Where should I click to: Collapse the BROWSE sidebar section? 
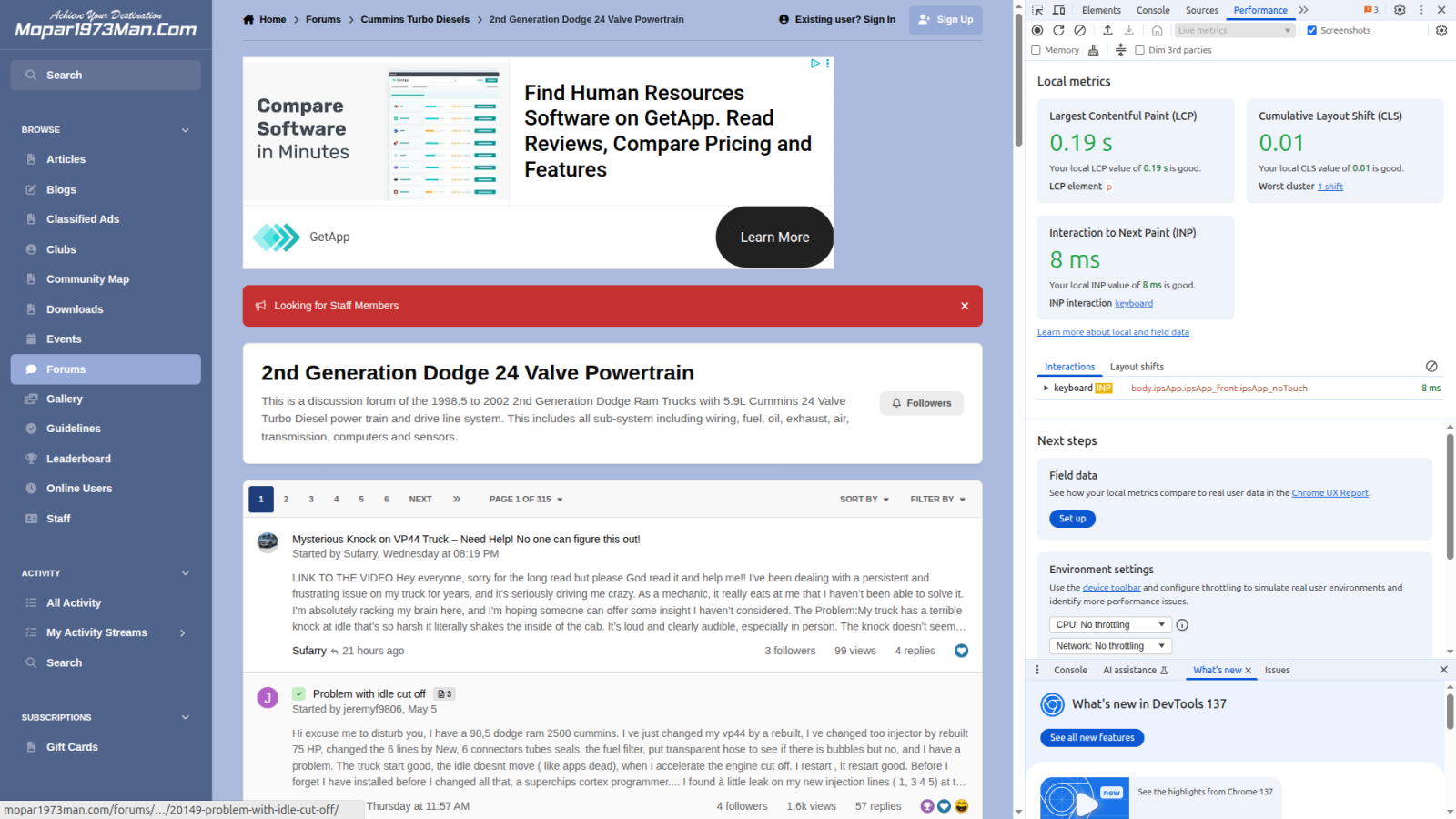click(186, 130)
